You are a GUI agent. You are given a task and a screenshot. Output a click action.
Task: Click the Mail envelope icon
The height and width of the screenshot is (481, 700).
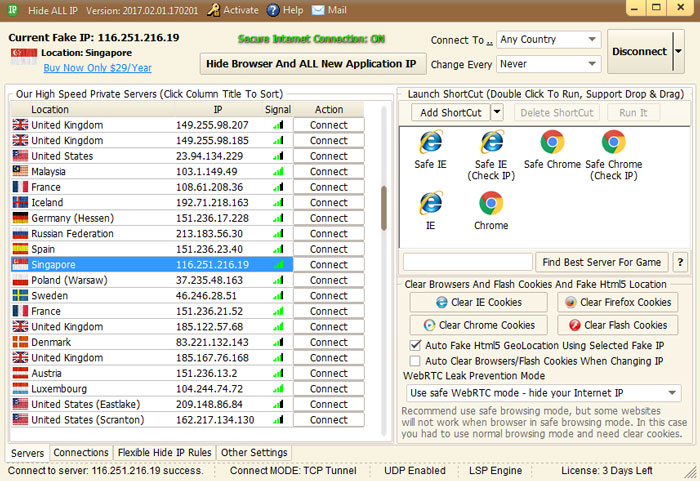point(318,10)
